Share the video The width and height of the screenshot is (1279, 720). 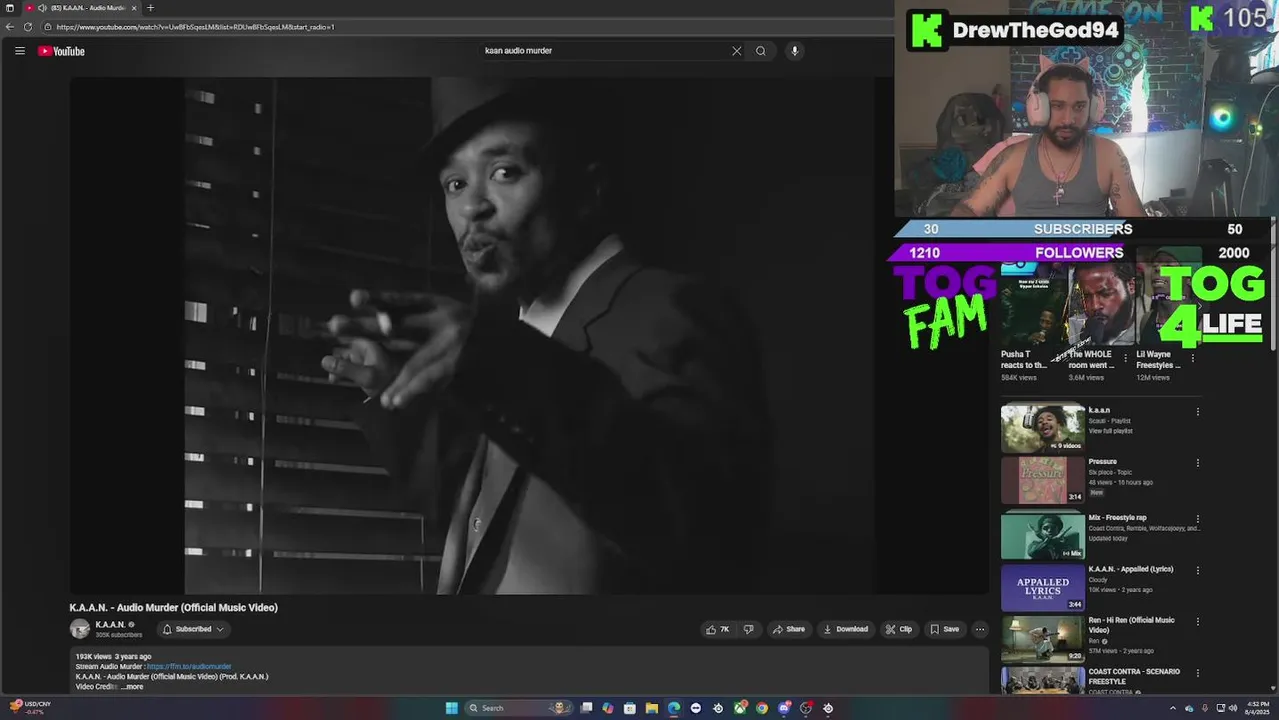[788, 629]
